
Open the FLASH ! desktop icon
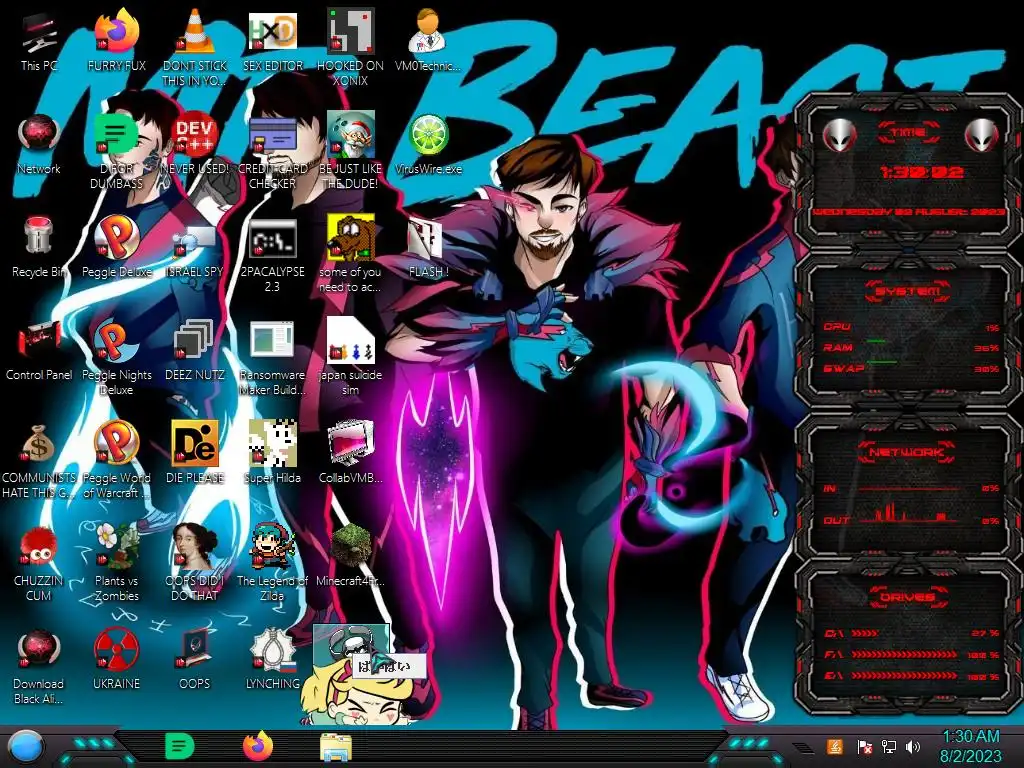coord(428,247)
